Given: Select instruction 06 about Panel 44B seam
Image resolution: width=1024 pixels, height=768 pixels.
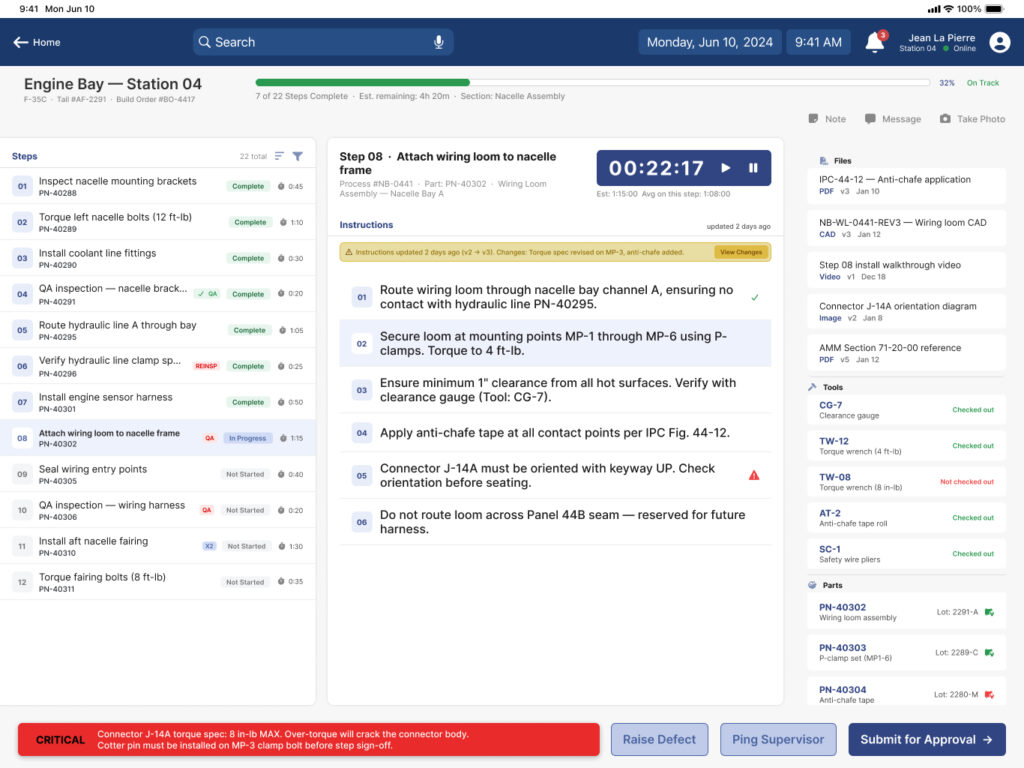Looking at the screenshot, I should pyautogui.click(x=555, y=522).
